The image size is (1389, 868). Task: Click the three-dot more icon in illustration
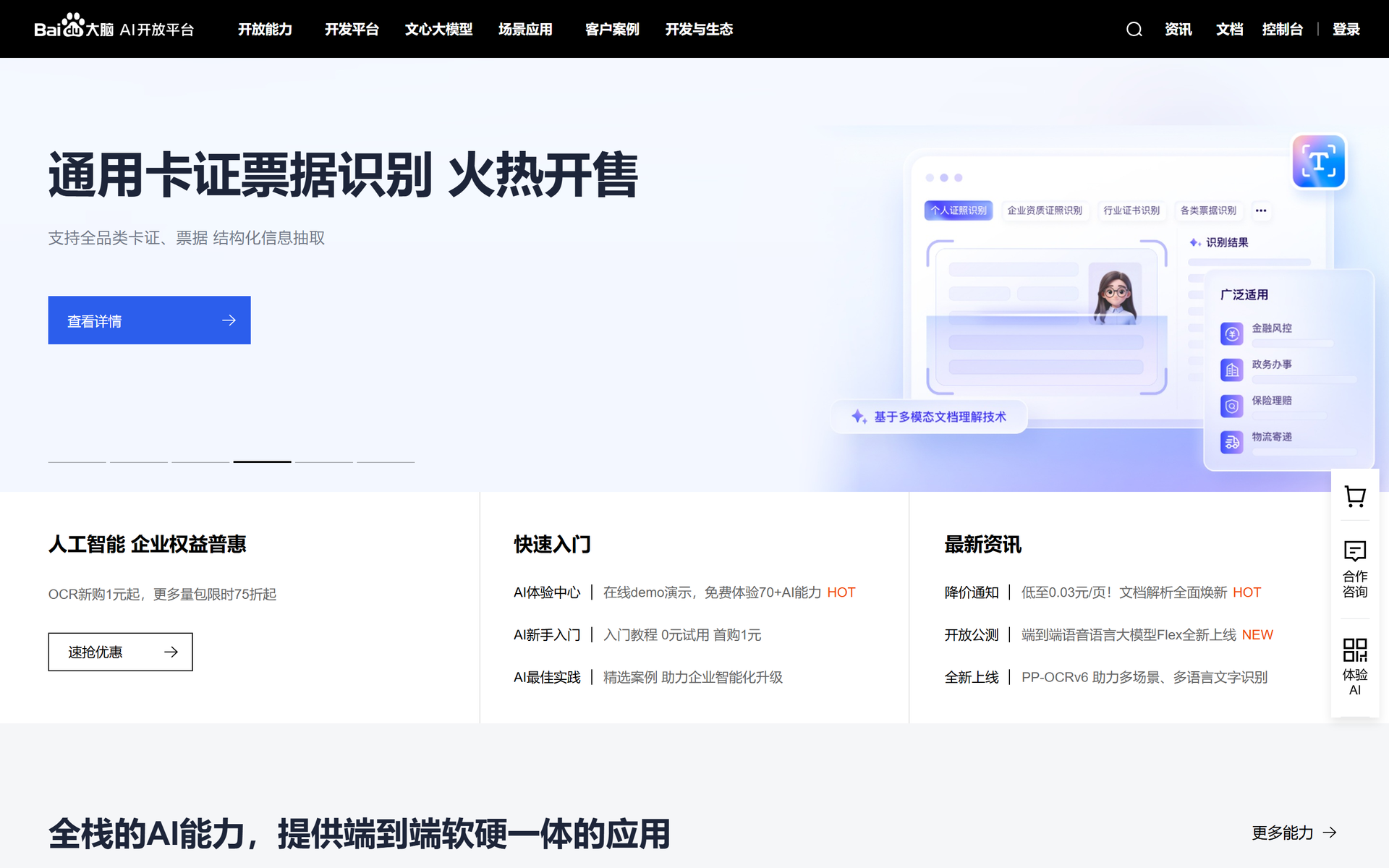(x=1261, y=210)
